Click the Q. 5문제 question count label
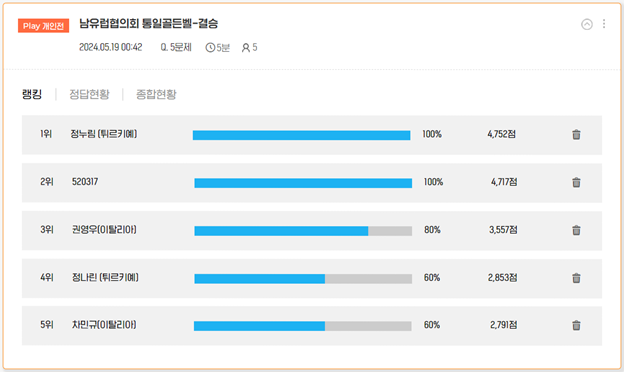624x372 pixels. (176, 47)
